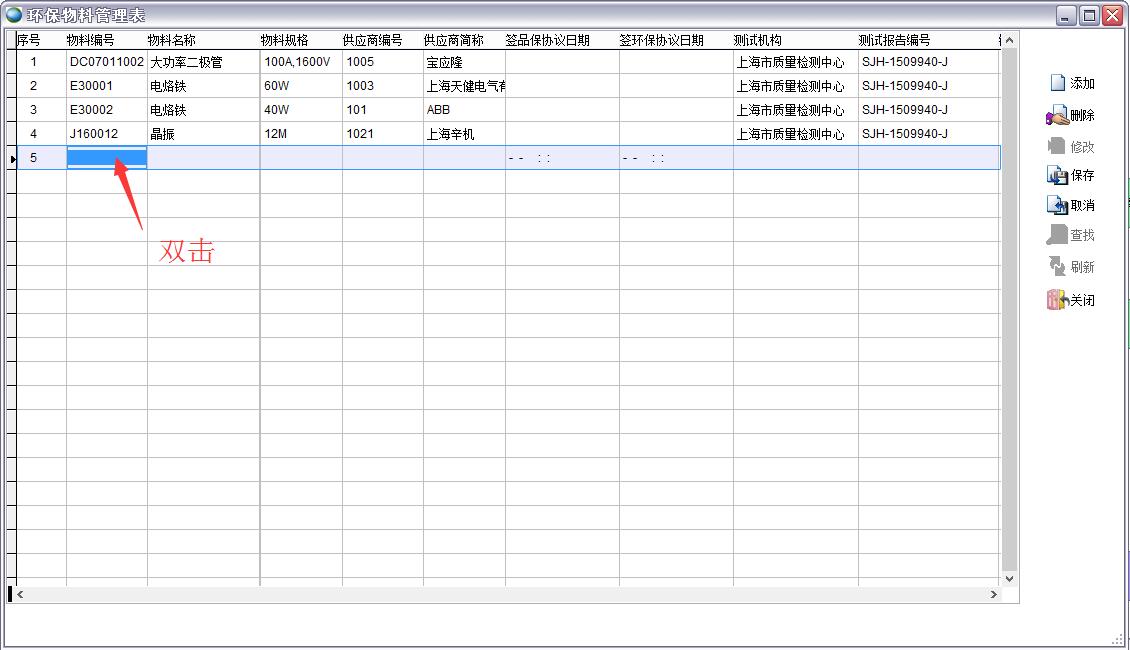Click the 签环保协议日期 date cell in row 5
Image resolution: width=1130 pixels, height=650 pixels.
675,157
